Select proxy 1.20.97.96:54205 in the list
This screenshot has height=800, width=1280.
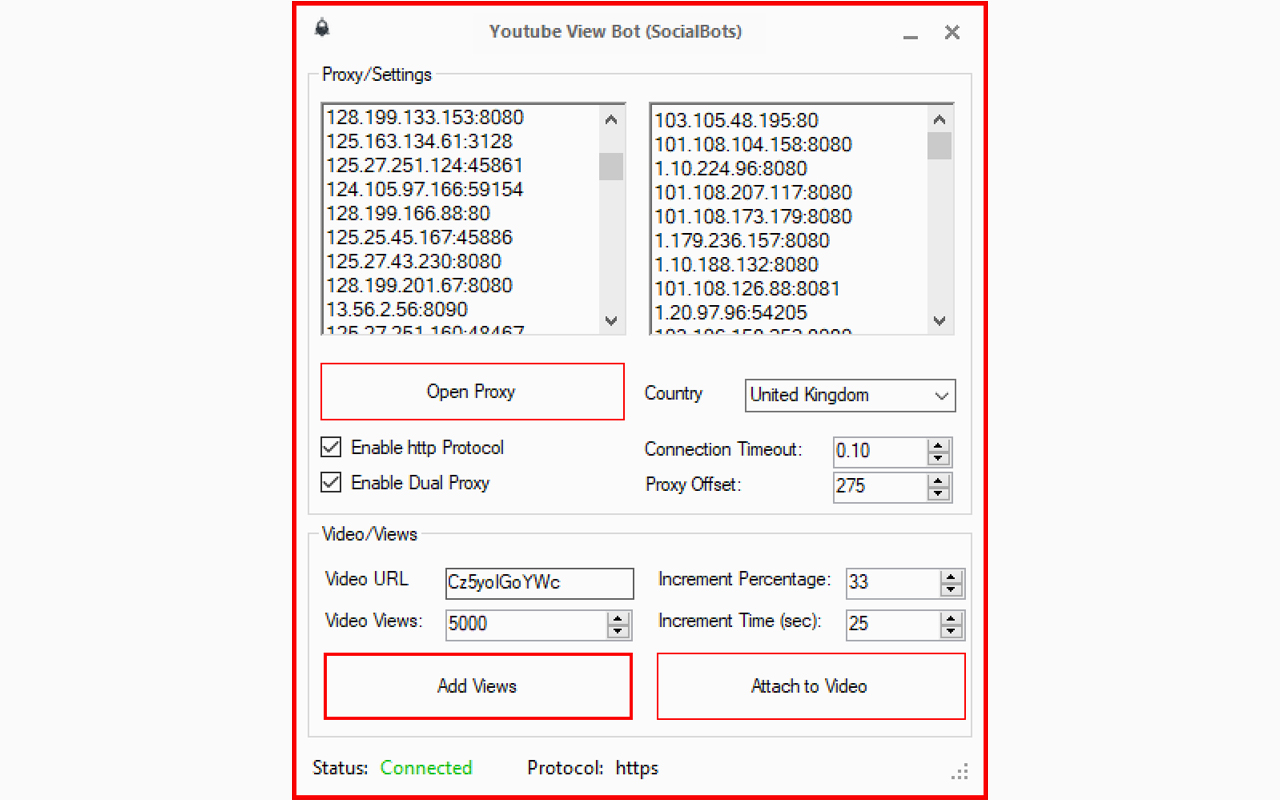731,313
